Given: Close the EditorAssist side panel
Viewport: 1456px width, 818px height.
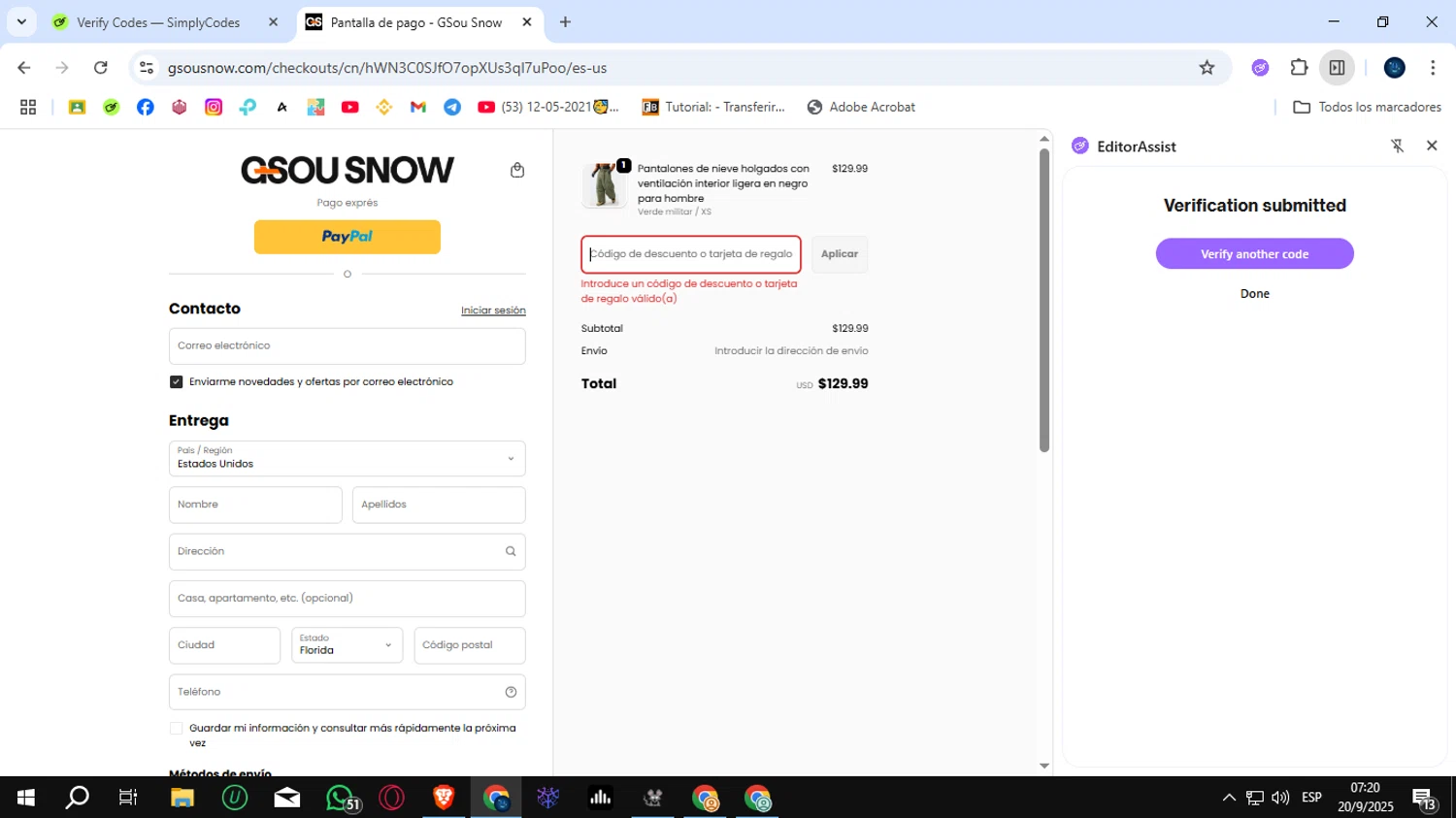Looking at the screenshot, I should point(1432,146).
